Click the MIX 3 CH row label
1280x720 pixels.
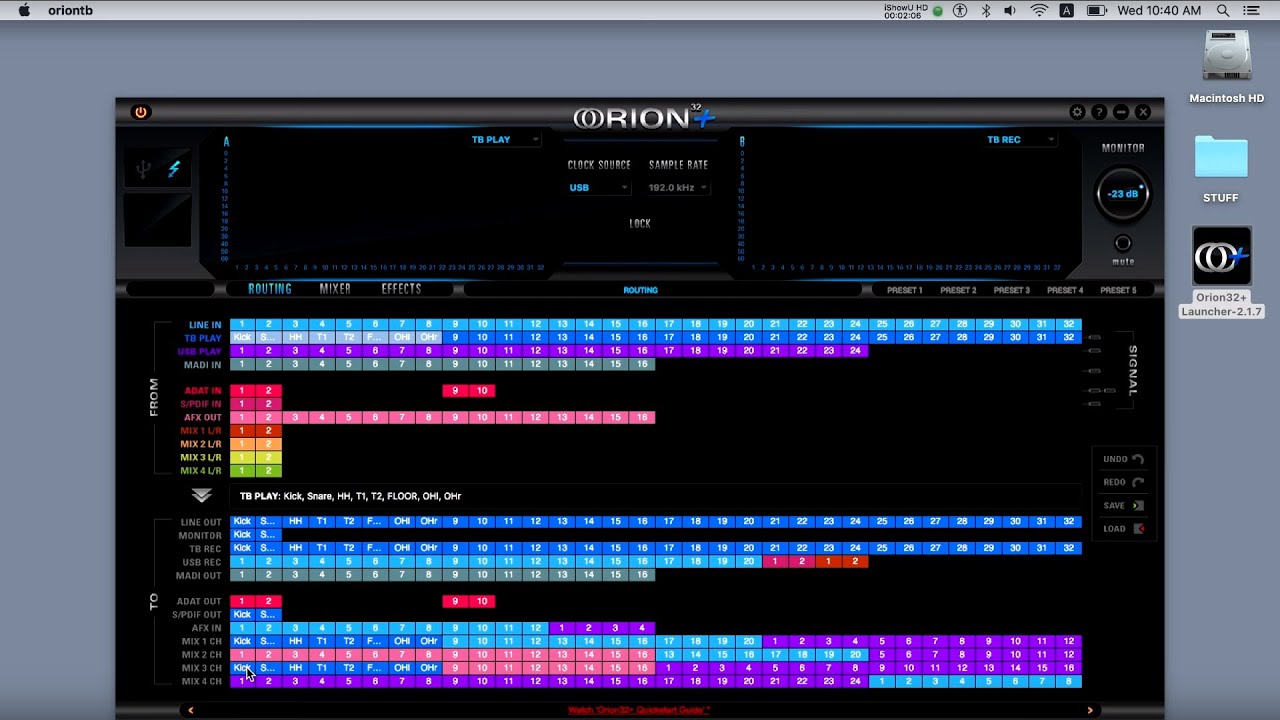[x=202, y=668]
